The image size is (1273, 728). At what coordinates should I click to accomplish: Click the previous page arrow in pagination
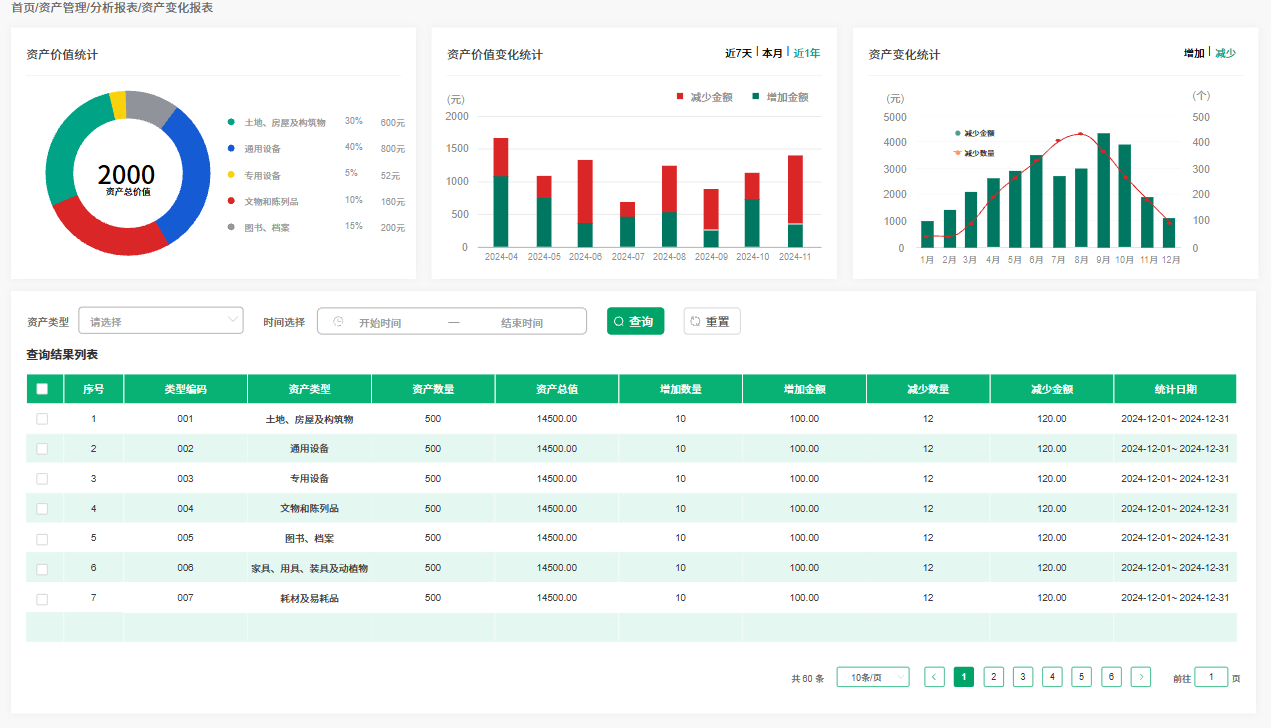(x=934, y=677)
